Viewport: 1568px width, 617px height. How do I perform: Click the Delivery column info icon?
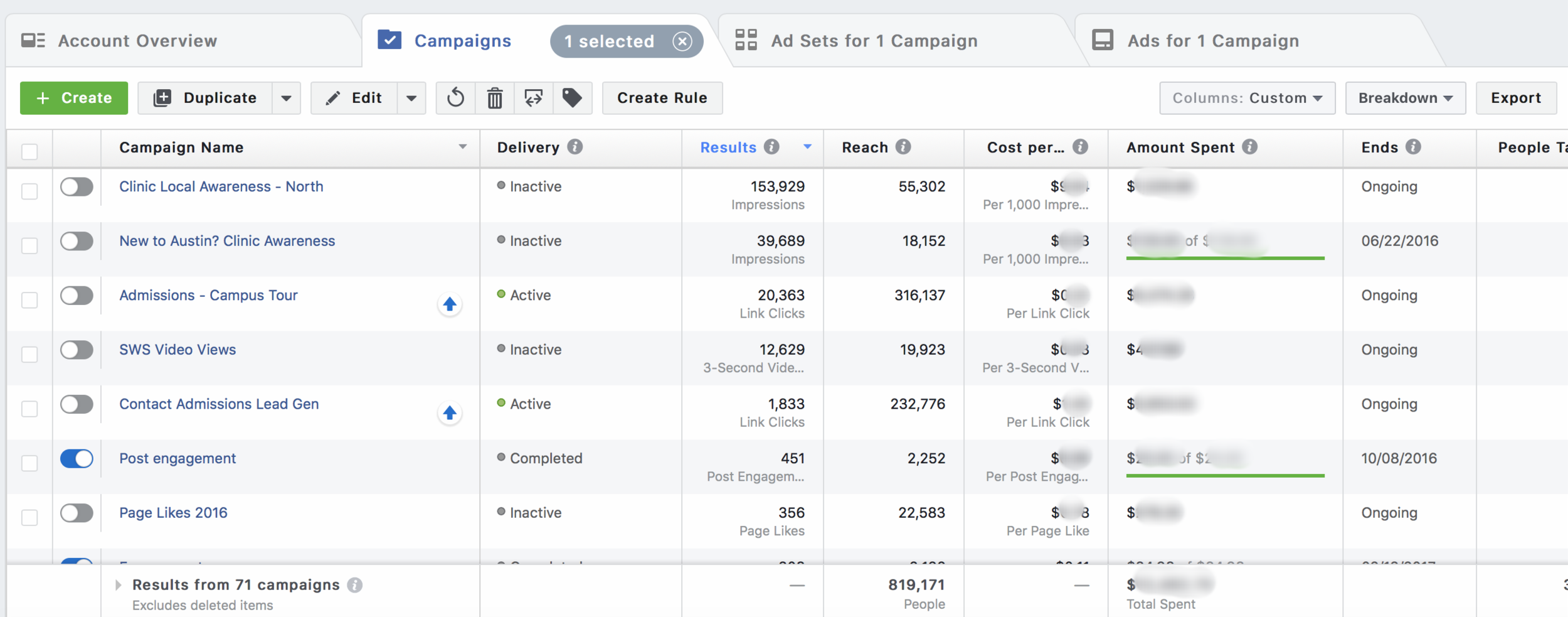click(x=575, y=147)
